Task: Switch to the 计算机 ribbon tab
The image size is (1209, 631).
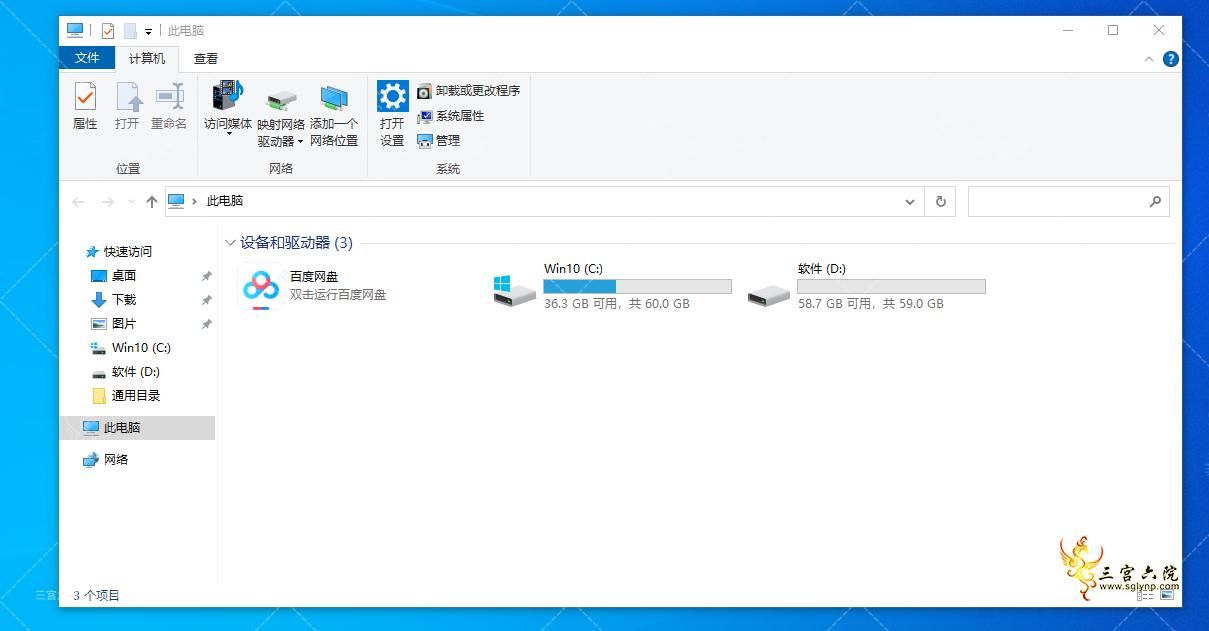Action: click(147, 58)
